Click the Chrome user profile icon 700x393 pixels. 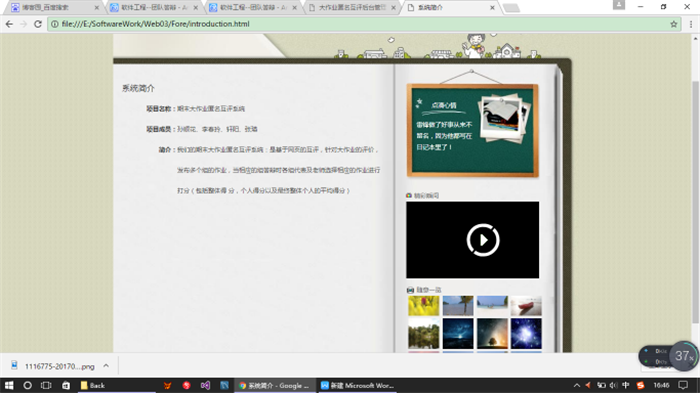point(619,5)
